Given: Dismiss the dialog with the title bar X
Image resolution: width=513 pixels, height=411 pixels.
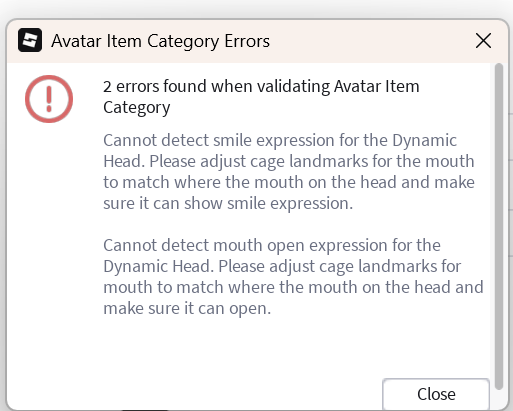Looking at the screenshot, I should click(483, 41).
